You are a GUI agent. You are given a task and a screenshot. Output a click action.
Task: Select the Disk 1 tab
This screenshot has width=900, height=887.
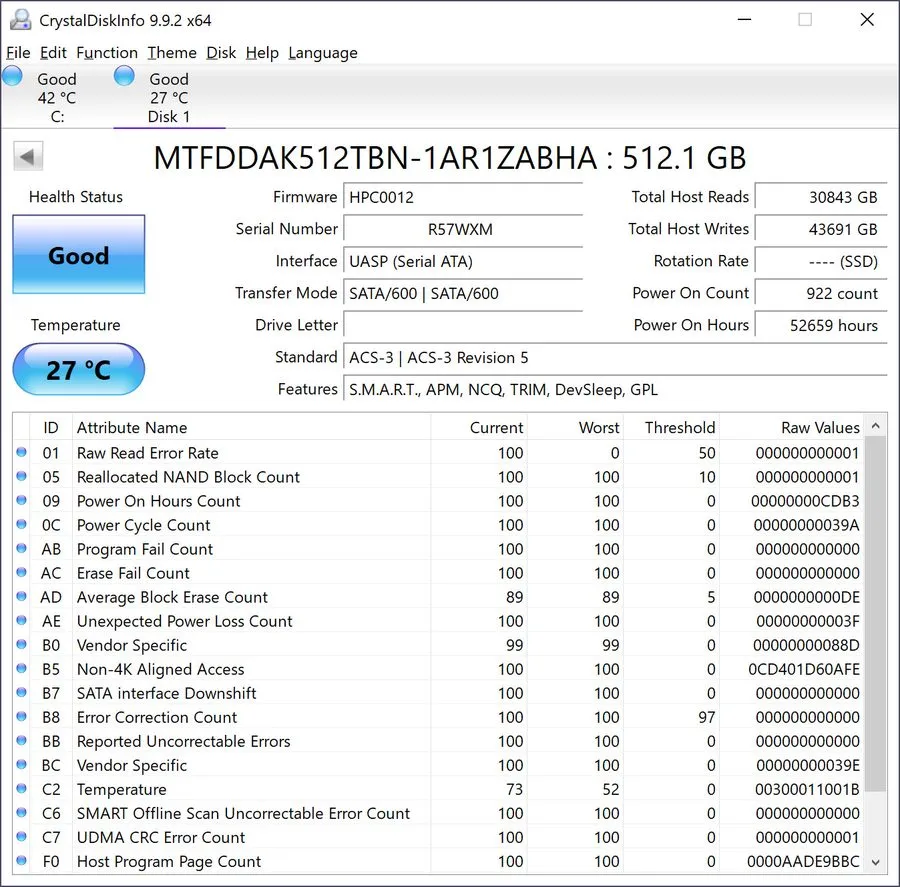tap(169, 97)
